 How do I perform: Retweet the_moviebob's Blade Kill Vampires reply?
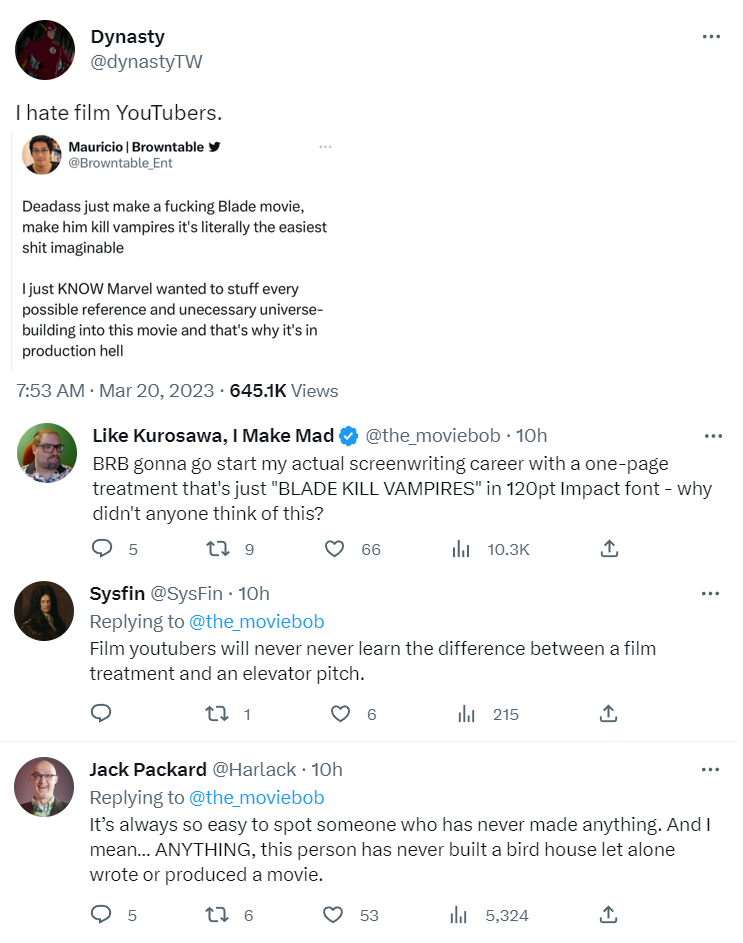(x=217, y=549)
